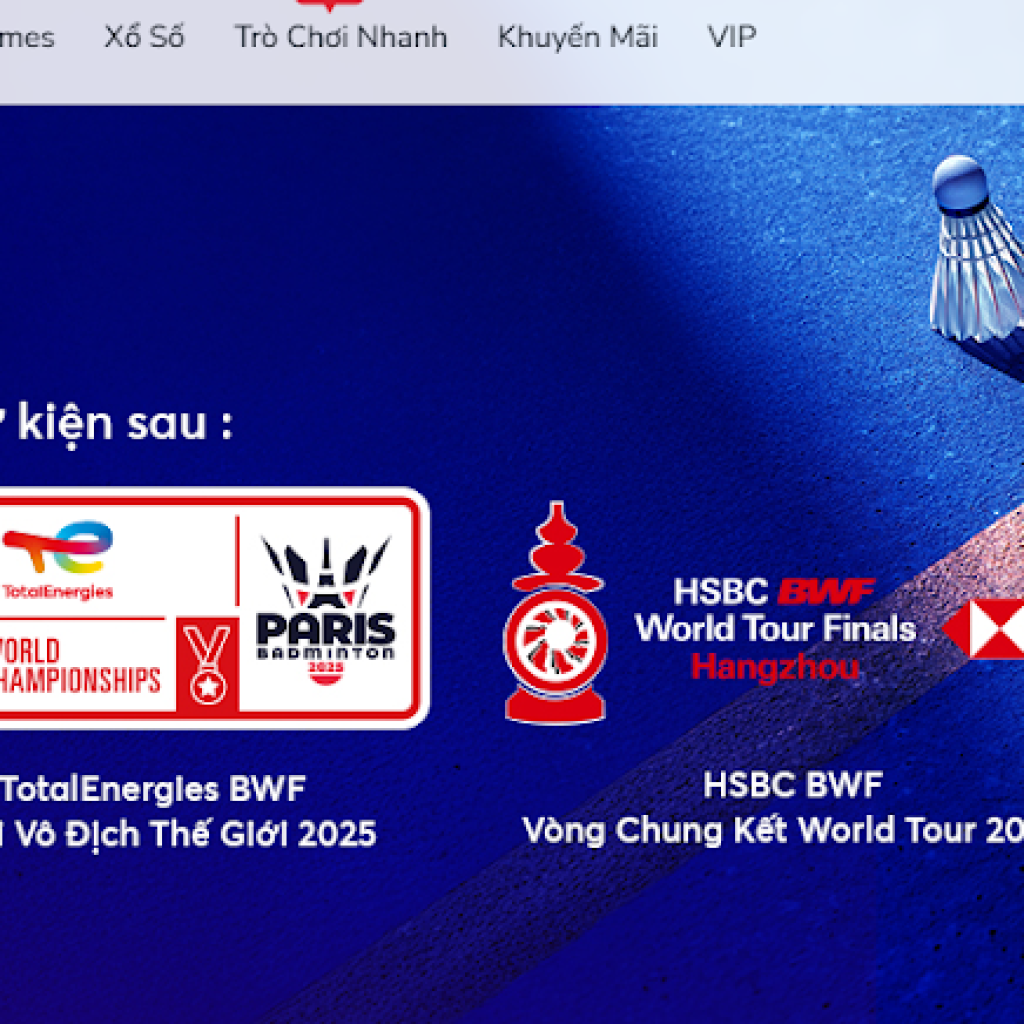This screenshot has height=1024, width=1024.
Task: Click the white shuttlecock image
Action: pyautogui.click(x=977, y=249)
